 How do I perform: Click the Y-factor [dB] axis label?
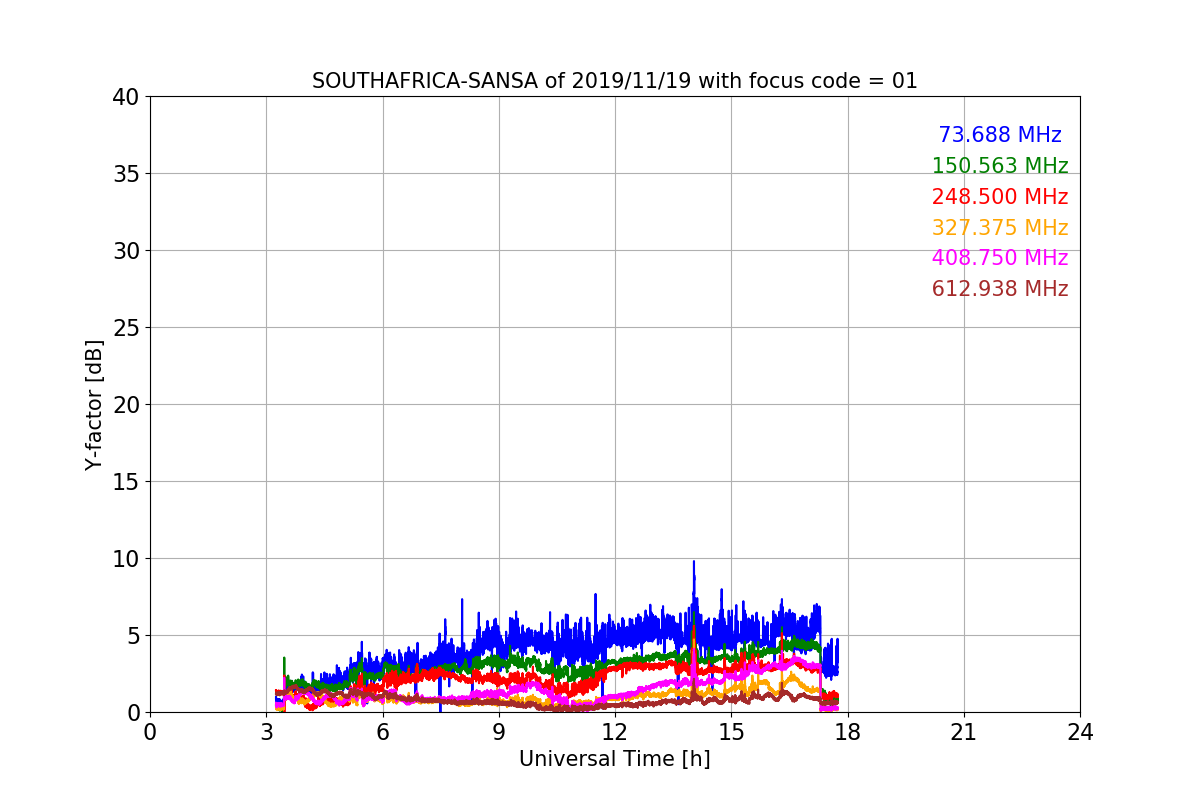[x=94, y=405]
